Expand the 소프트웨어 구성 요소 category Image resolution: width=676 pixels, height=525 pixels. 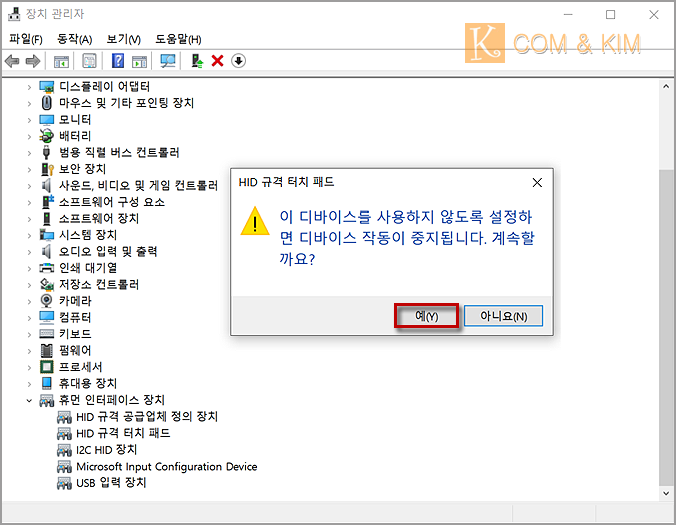tap(29, 203)
